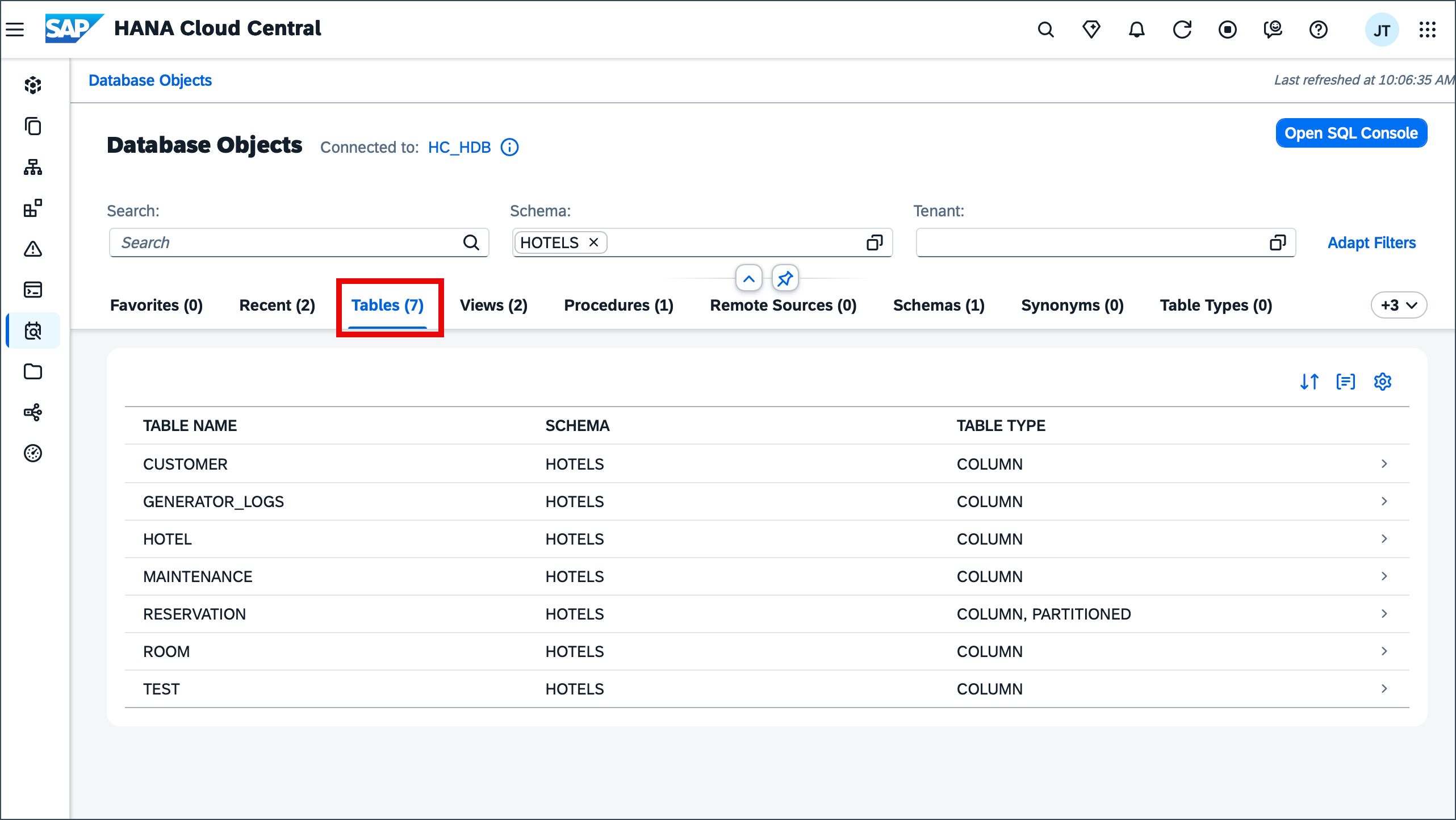Open CUSTOMER row details chevron
Viewport: 1456px width, 820px height.
(1384, 464)
